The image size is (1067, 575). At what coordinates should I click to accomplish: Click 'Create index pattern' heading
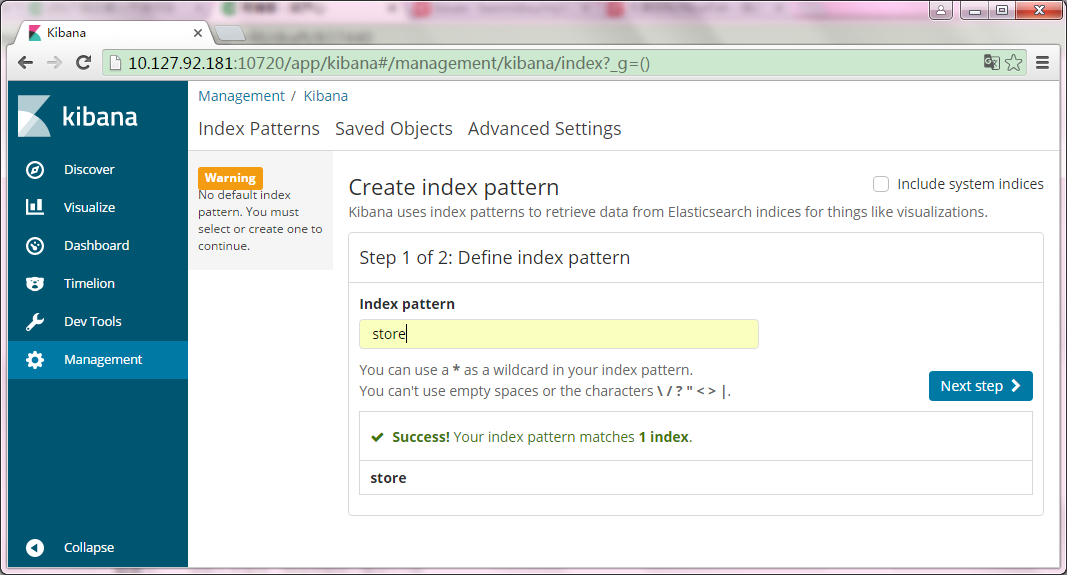pos(454,187)
